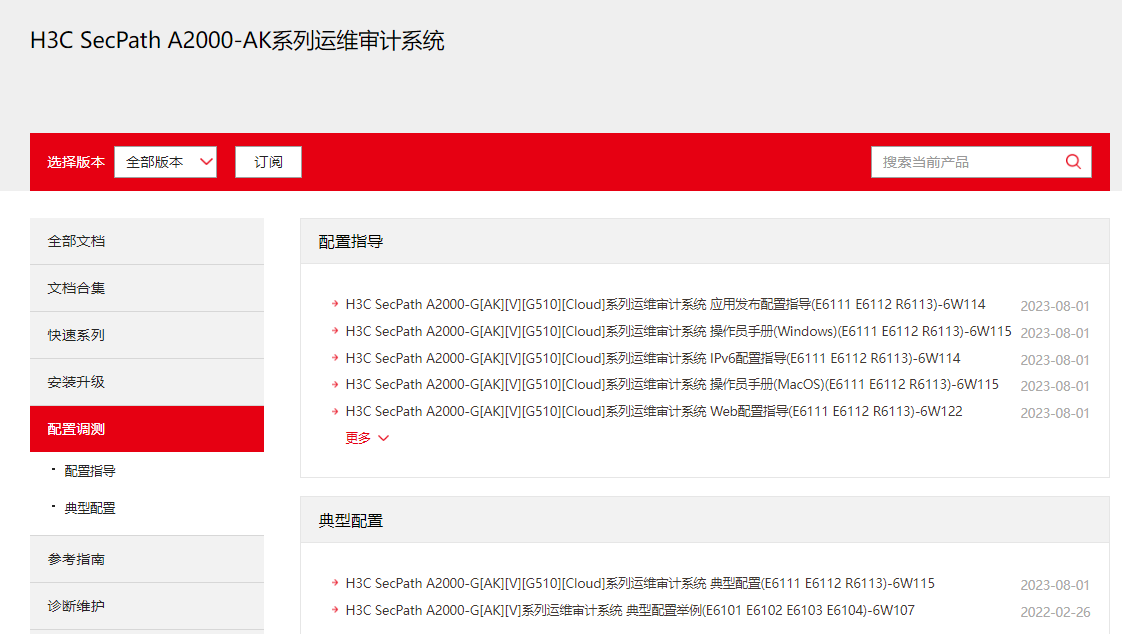Select 典型配置 sub-item under 配置调测

click(x=89, y=508)
